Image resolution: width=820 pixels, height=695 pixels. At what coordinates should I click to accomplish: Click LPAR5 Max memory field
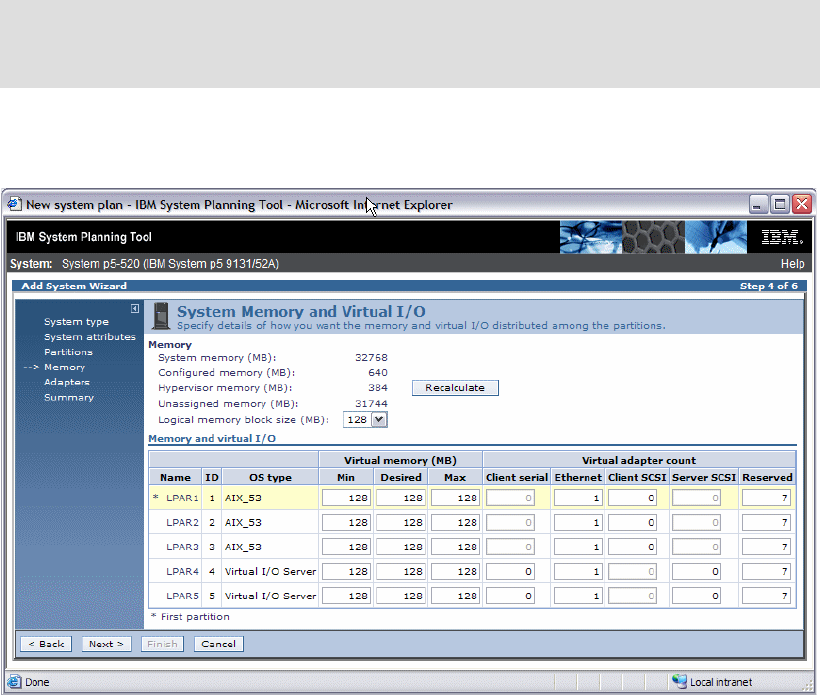click(x=455, y=596)
